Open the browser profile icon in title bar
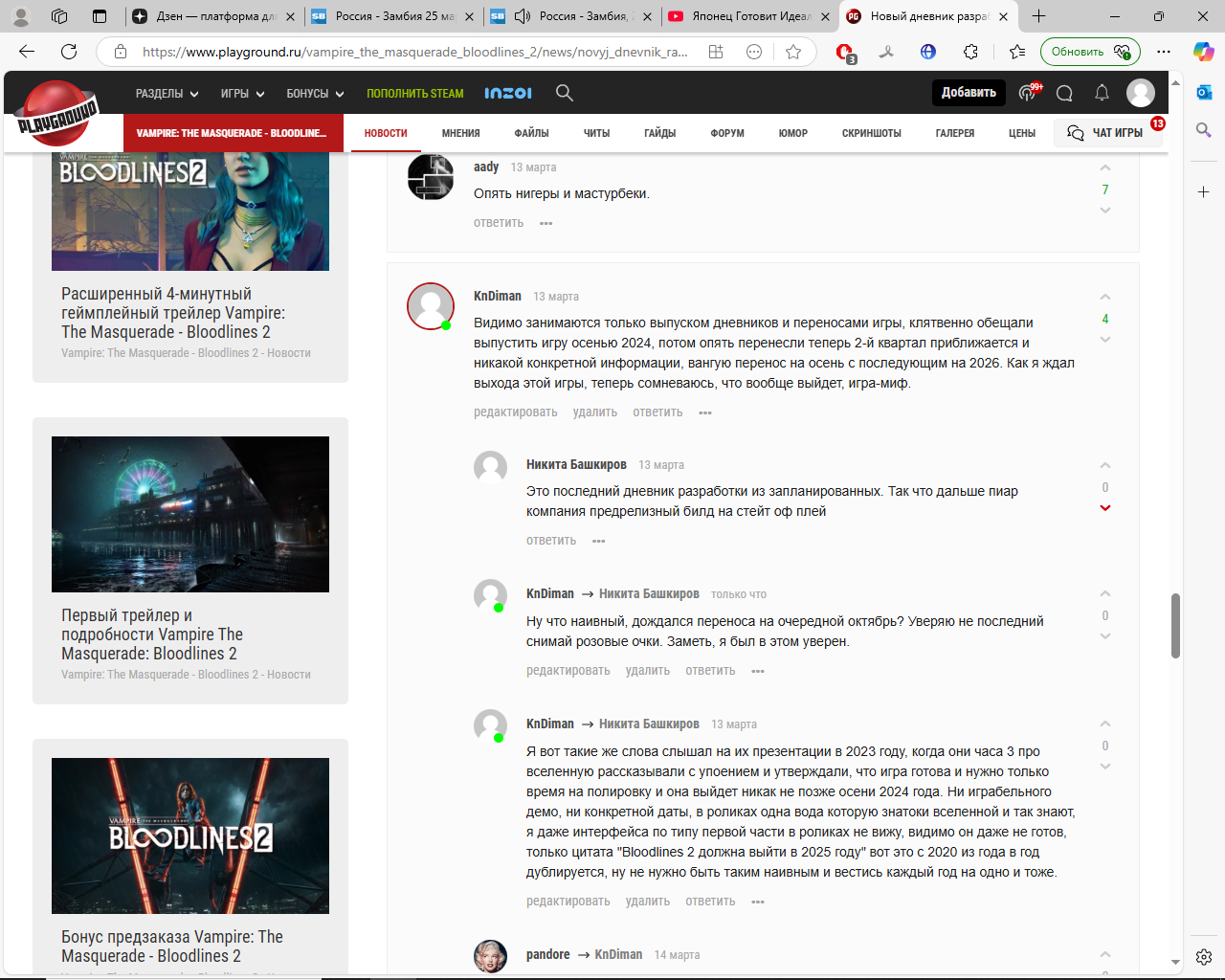This screenshot has width=1225, height=980. 21,16
